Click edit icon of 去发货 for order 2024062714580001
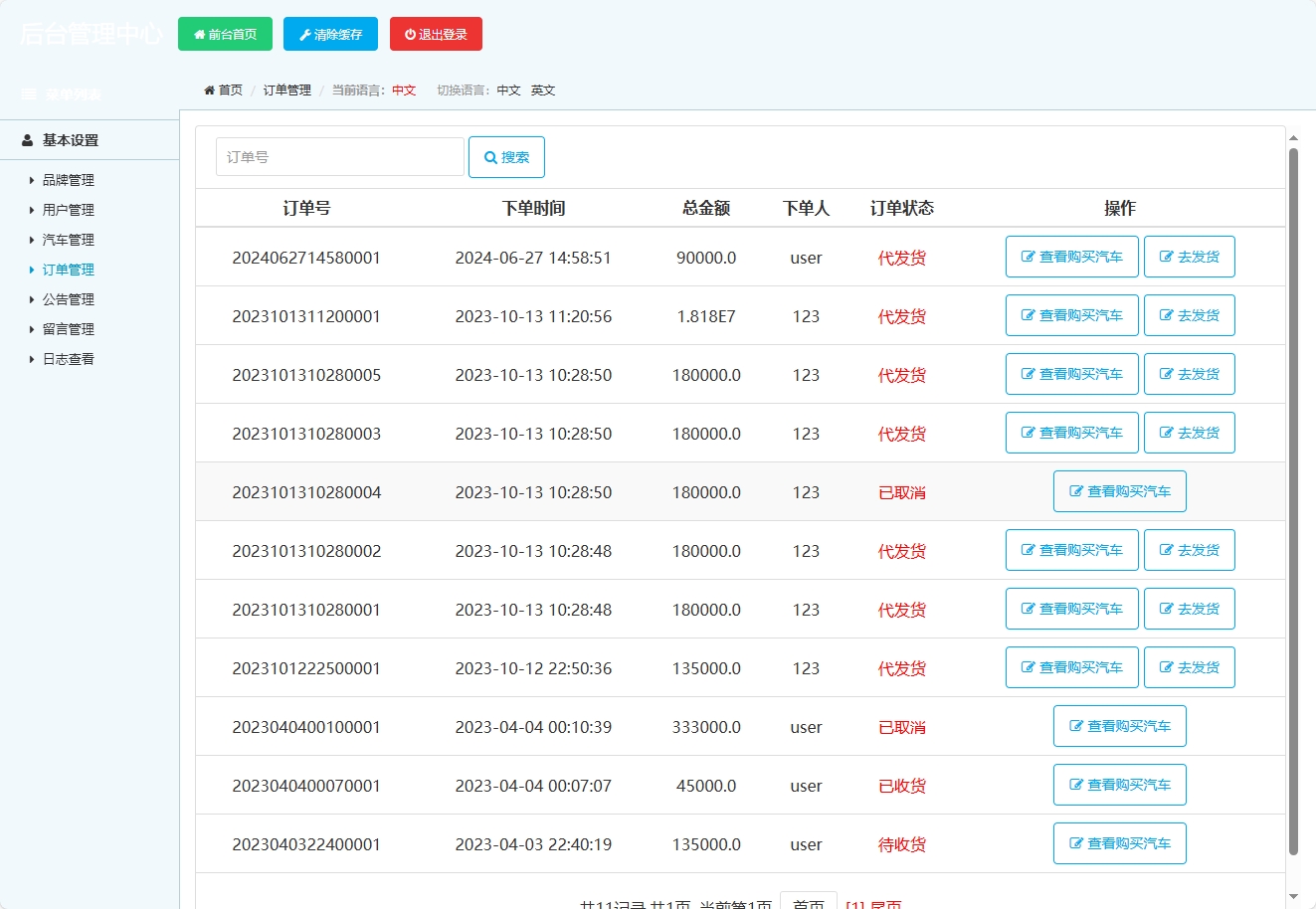 [1167, 257]
